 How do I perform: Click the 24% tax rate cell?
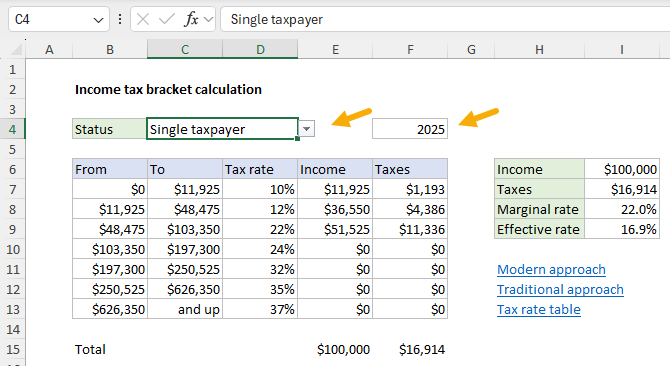pyautogui.click(x=260, y=249)
